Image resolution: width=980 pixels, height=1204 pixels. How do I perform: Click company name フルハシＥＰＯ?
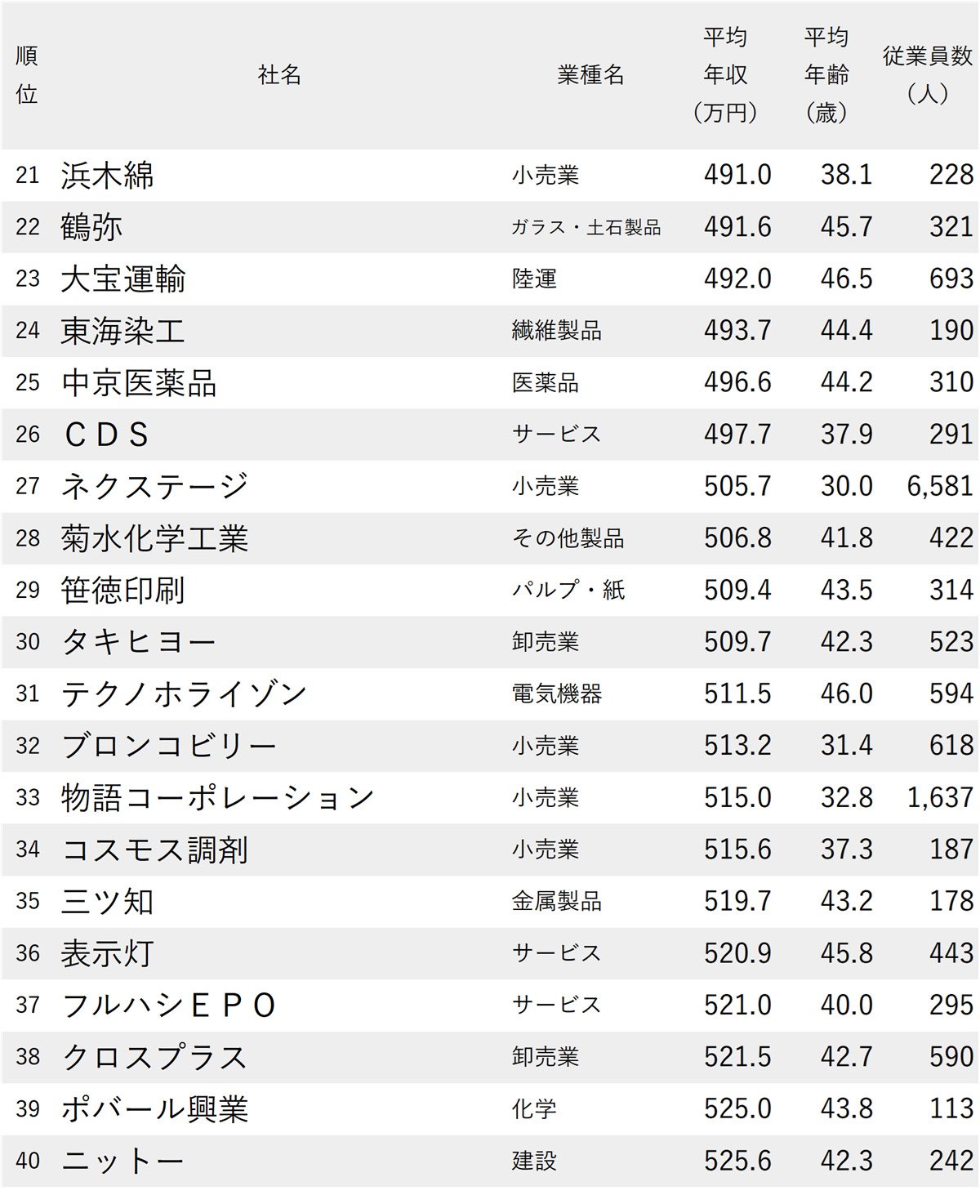(x=169, y=1005)
